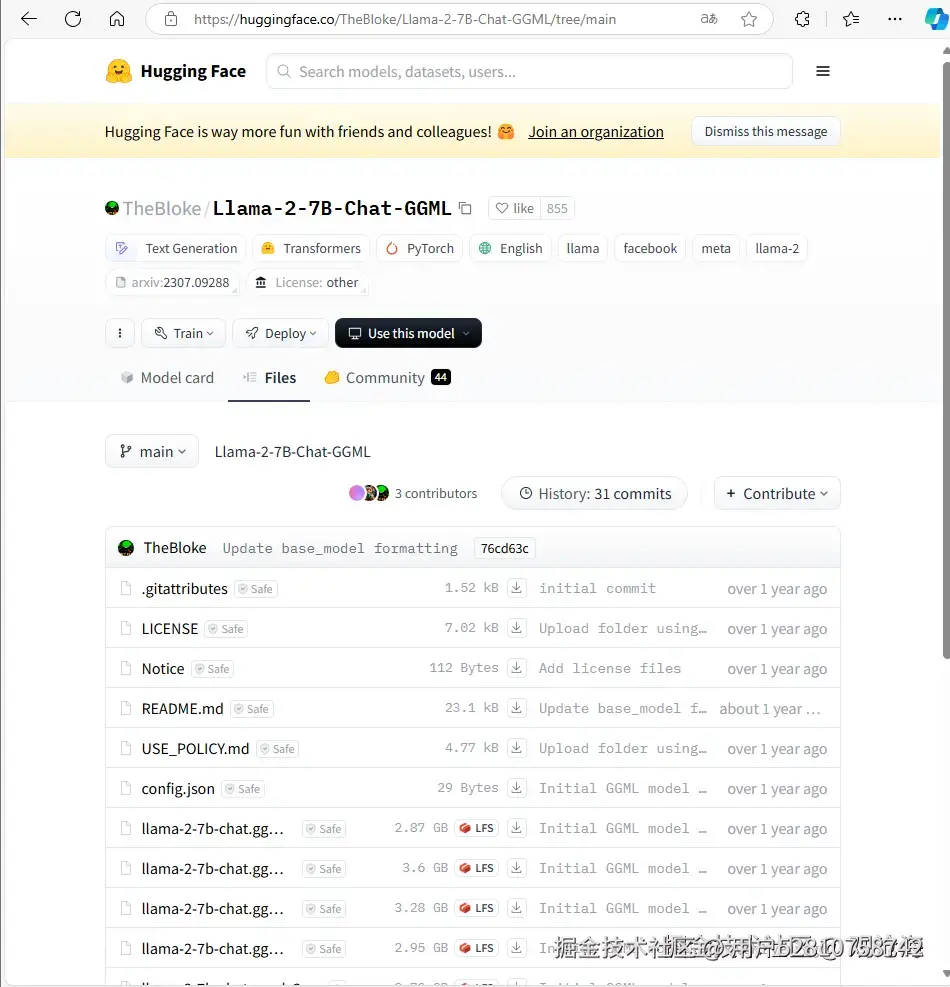Download the USE_POLICY.md file
This screenshot has width=950, height=987.
click(516, 748)
